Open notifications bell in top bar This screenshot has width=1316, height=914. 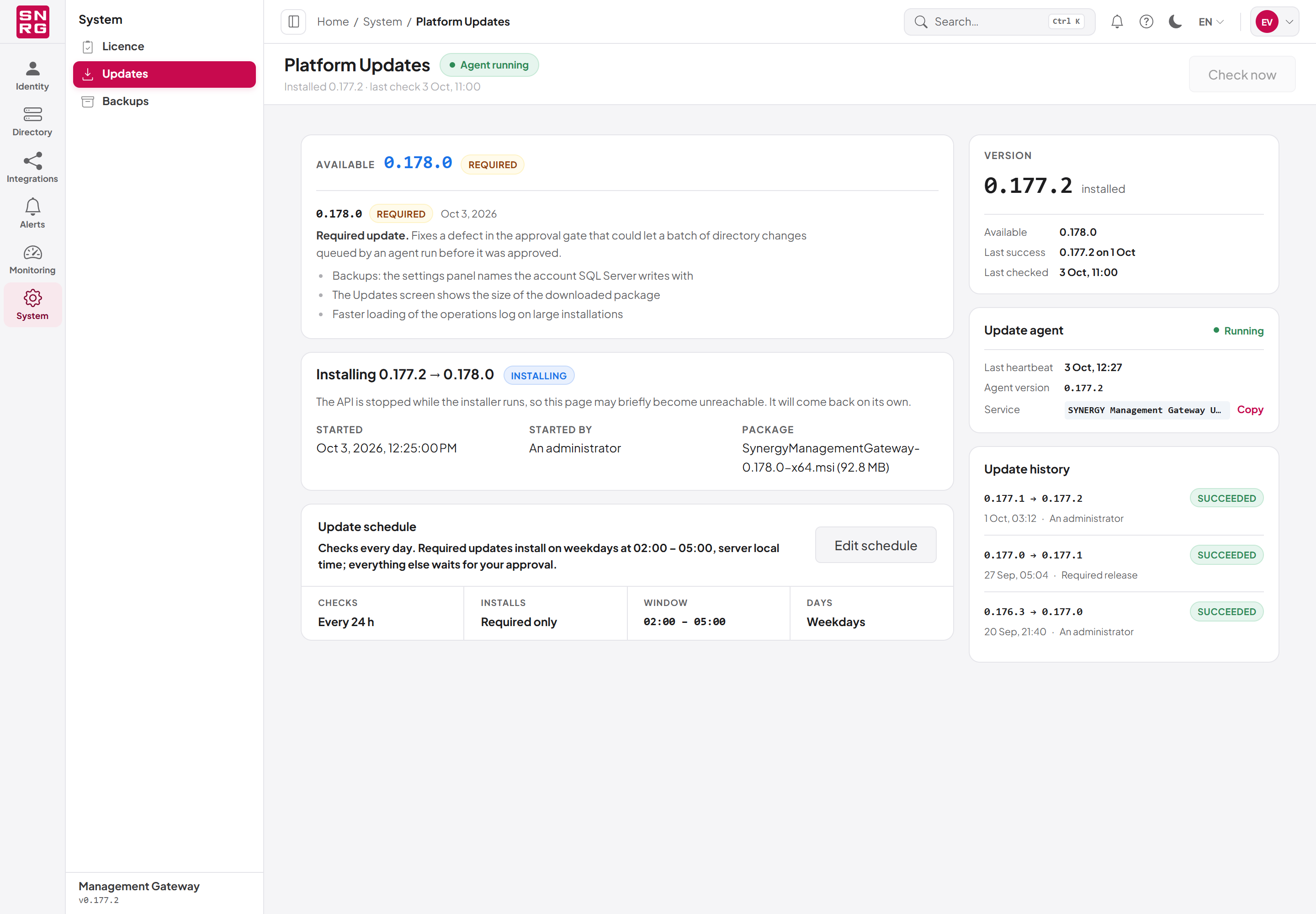click(x=1117, y=22)
